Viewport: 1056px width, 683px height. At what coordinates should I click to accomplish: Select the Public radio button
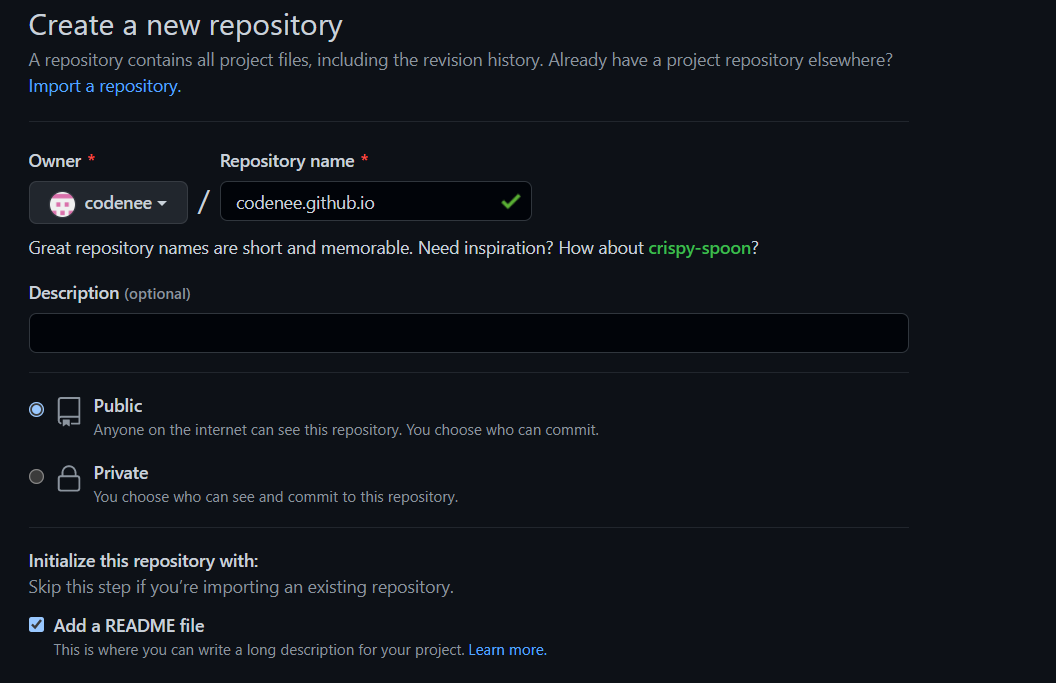pos(36,409)
